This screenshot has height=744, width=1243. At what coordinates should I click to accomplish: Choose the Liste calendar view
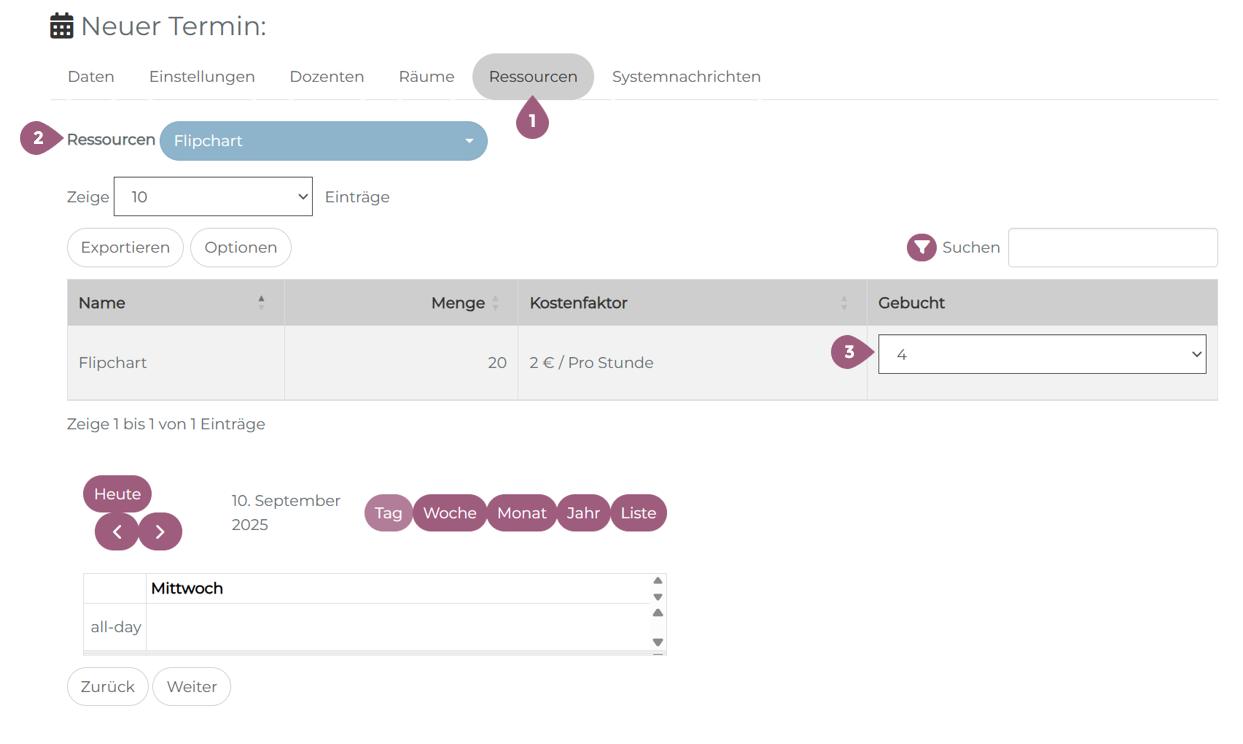pyautogui.click(x=638, y=513)
